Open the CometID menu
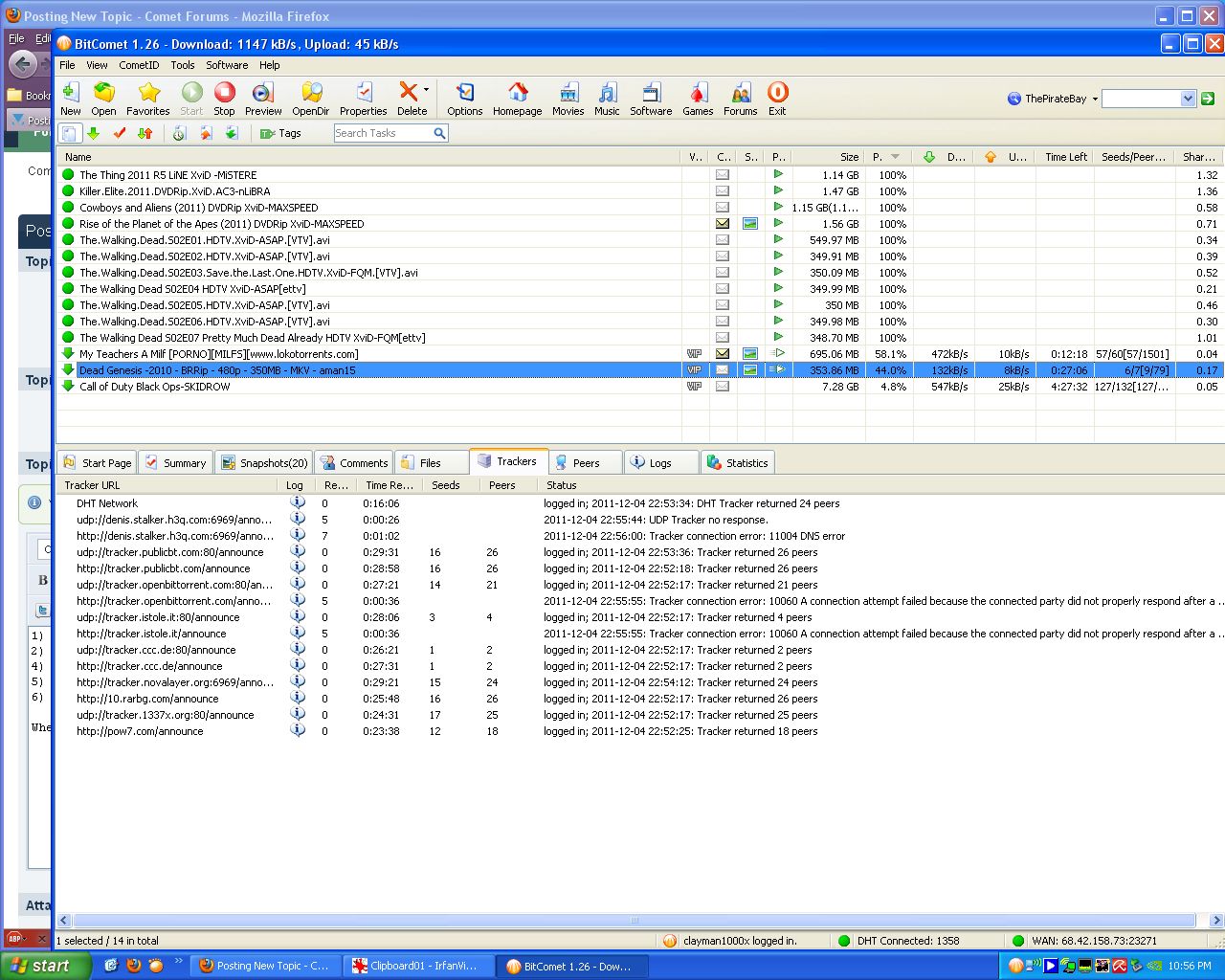Screen dimensions: 1225x980 (x=139, y=65)
